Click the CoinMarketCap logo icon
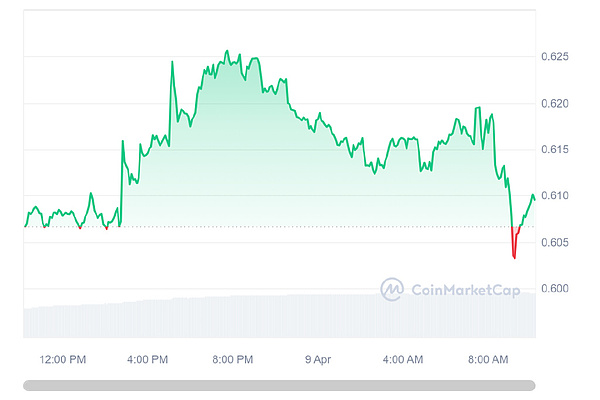The height and width of the screenshot is (400, 600). pos(393,289)
